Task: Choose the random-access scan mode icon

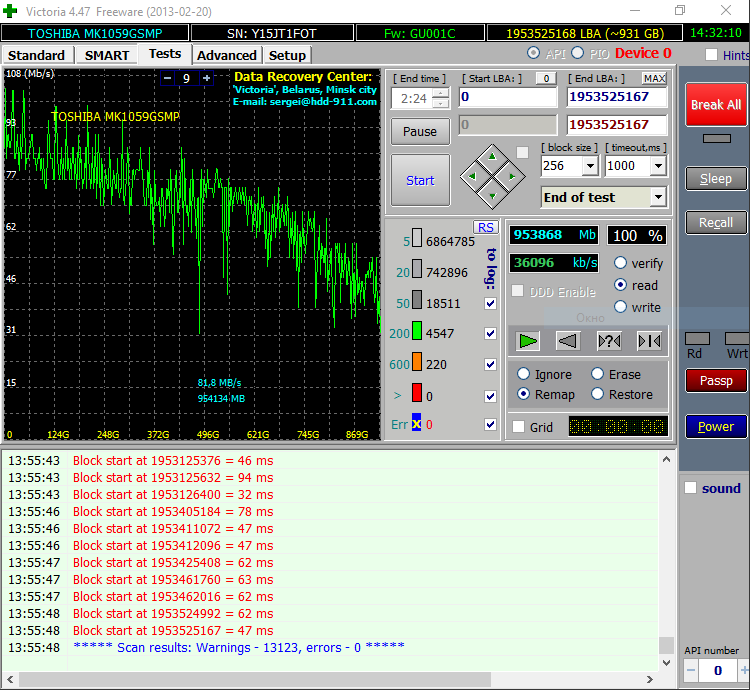Action: coord(609,341)
